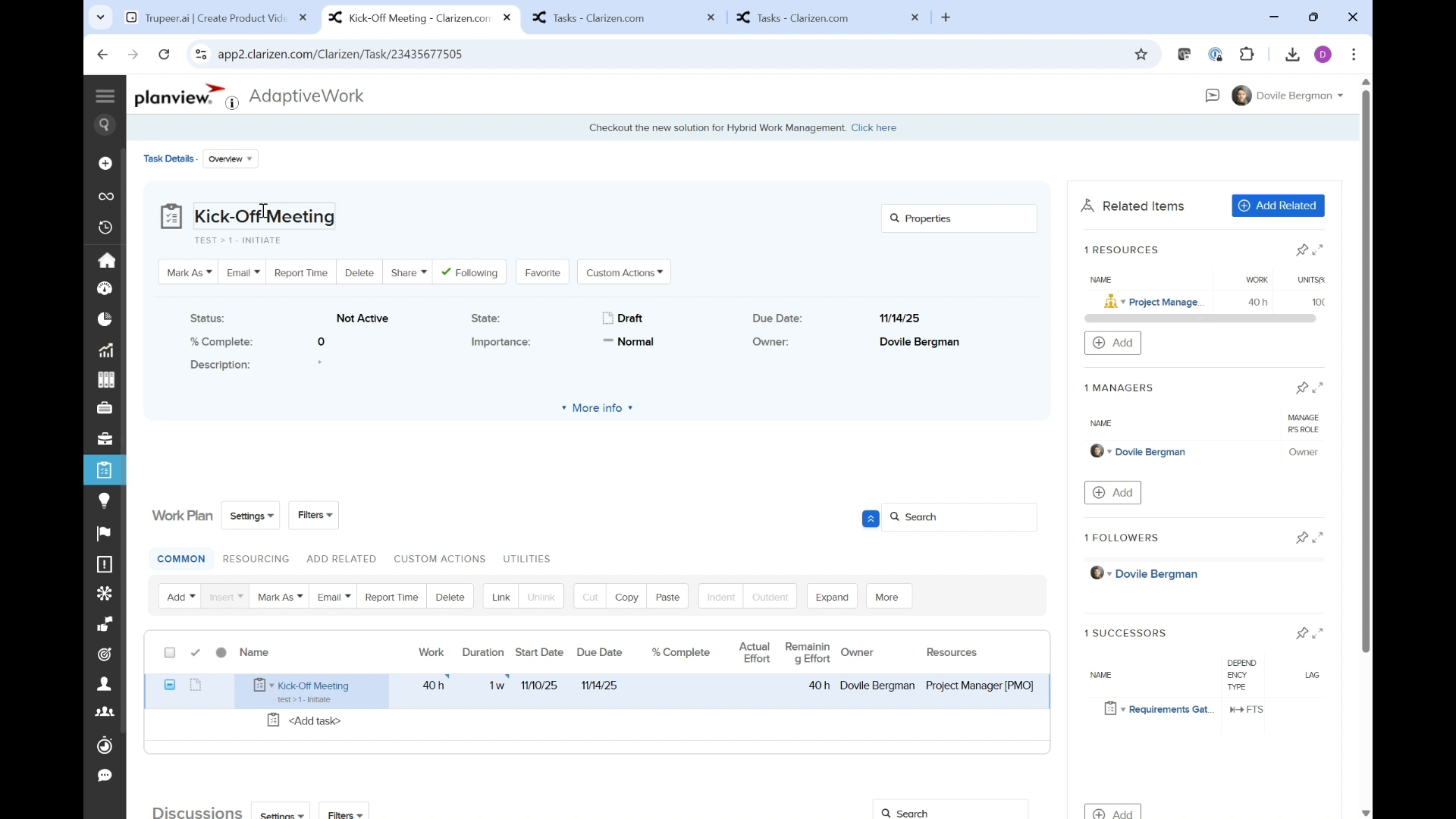Open the Settings dropdown next to Work Plan
The height and width of the screenshot is (819, 1456).
point(250,515)
